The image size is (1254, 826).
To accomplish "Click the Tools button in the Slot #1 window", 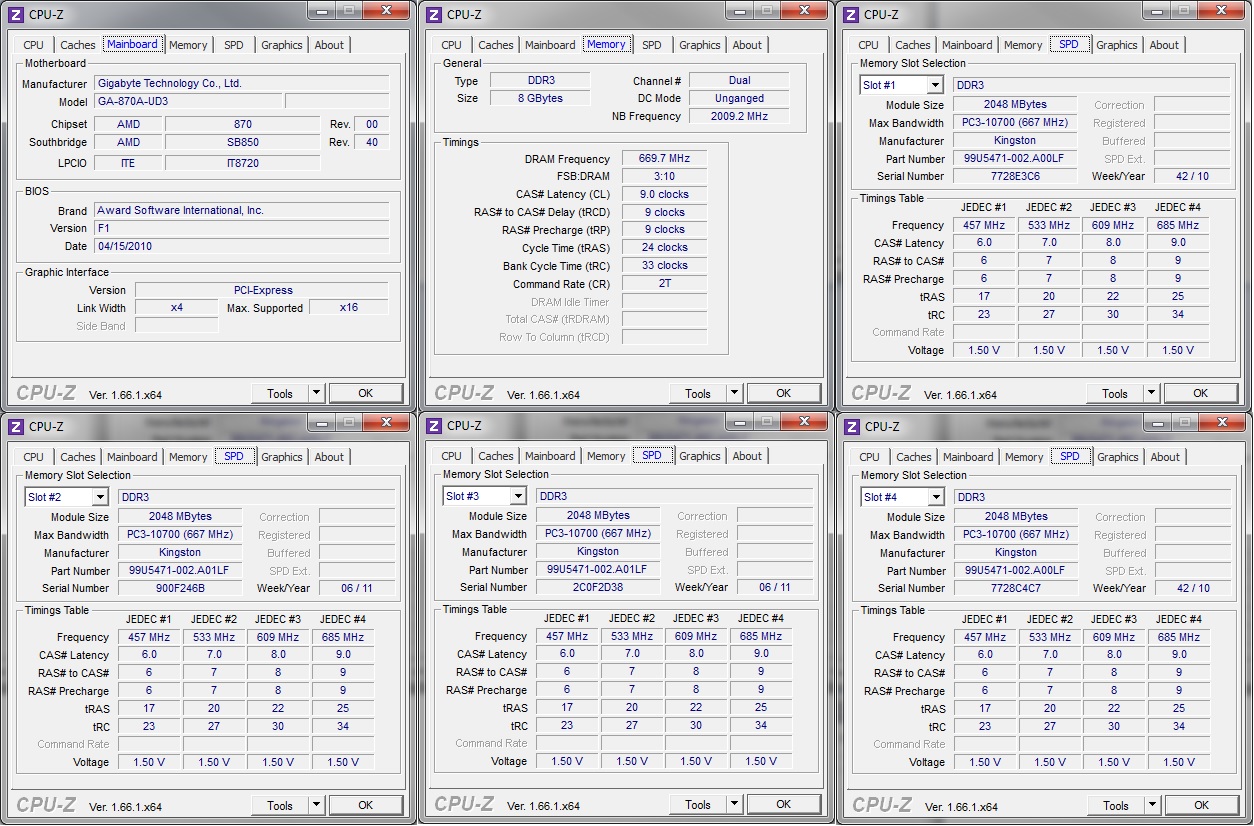I will (1115, 394).
